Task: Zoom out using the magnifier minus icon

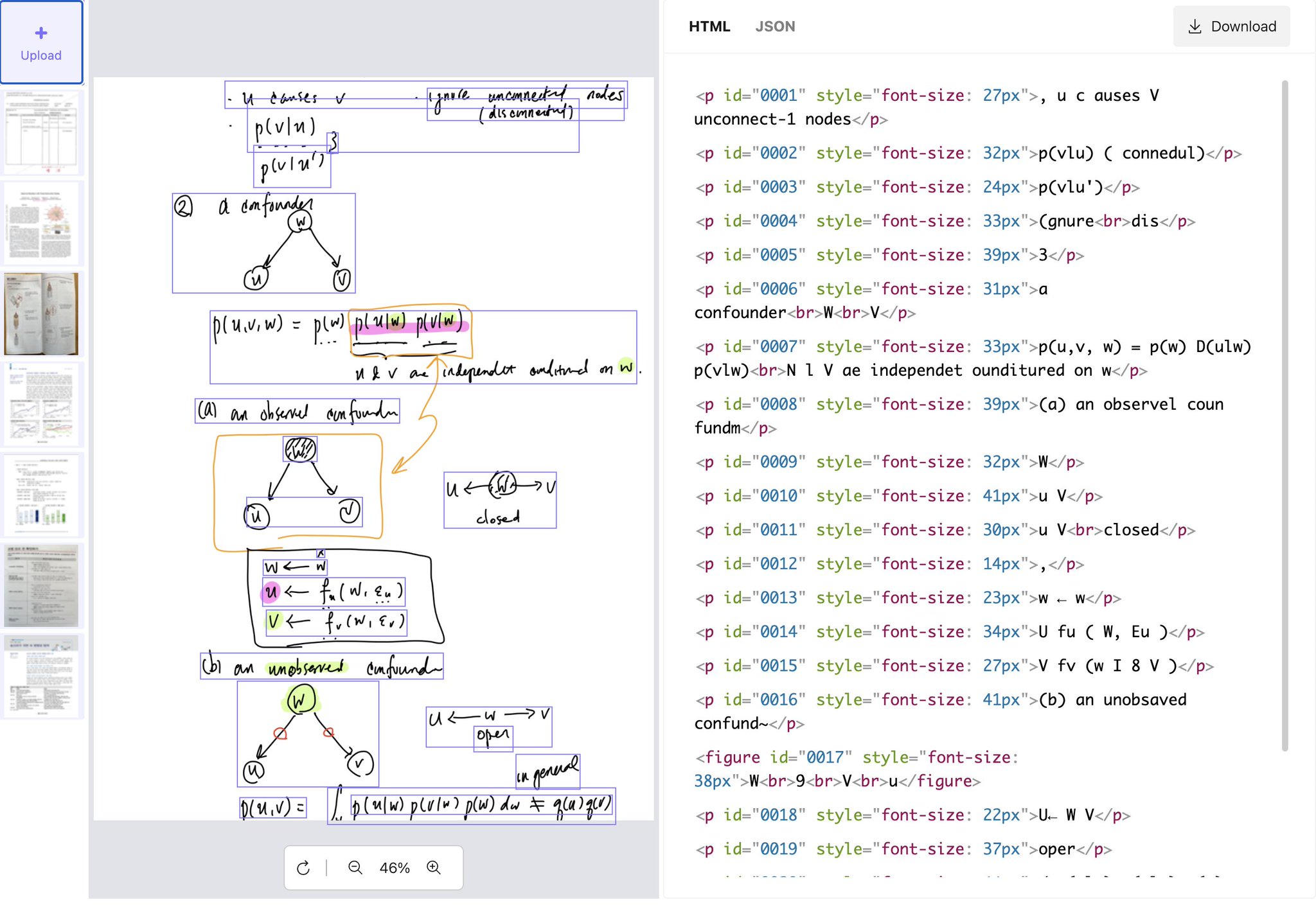Action: [x=355, y=868]
